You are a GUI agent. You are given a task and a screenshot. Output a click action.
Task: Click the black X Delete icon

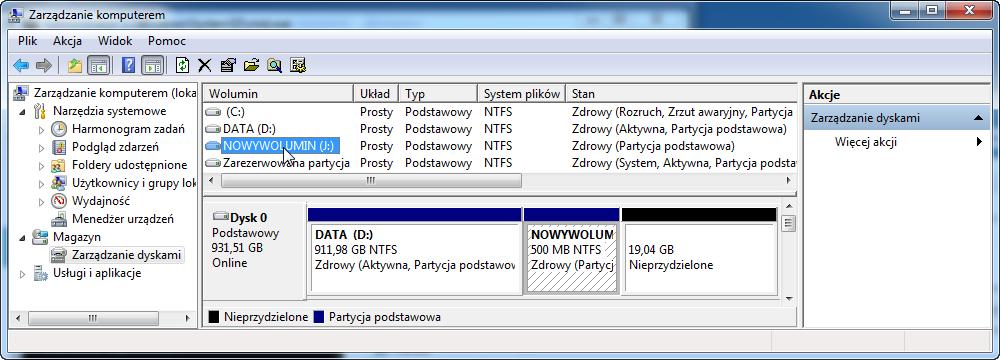[204, 65]
